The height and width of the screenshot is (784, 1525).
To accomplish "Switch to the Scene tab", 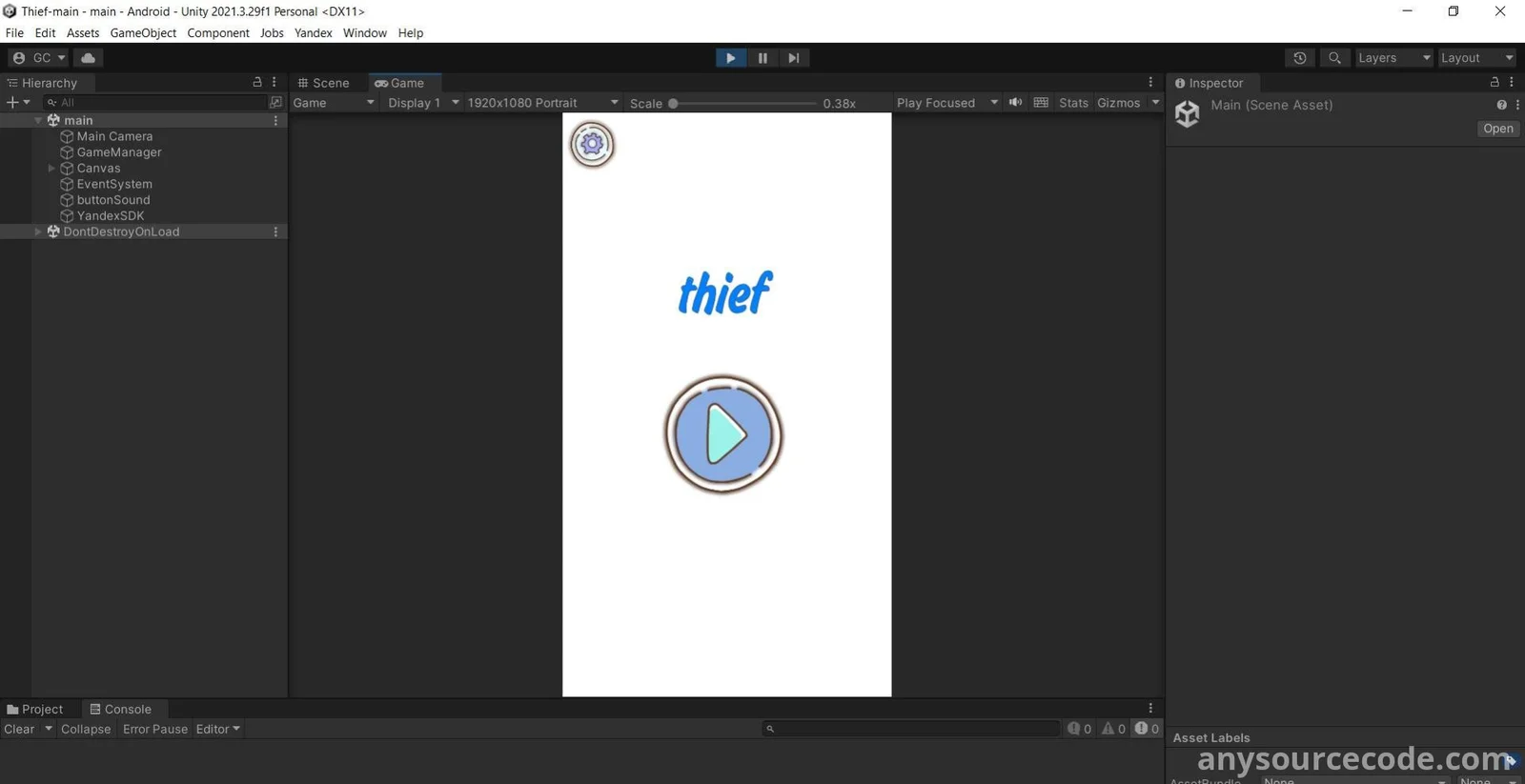I will [324, 83].
